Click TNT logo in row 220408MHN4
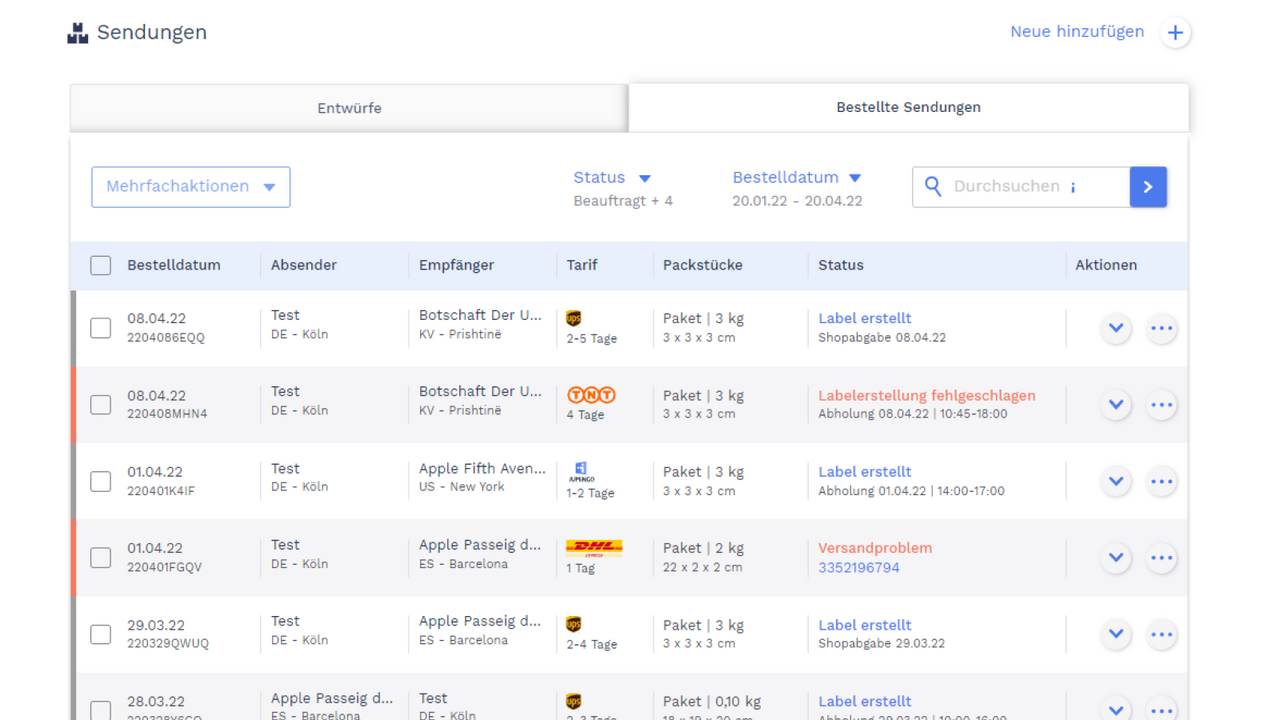 [591, 395]
